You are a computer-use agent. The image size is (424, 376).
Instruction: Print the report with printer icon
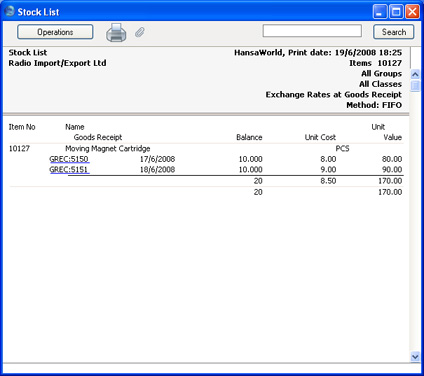tap(116, 32)
